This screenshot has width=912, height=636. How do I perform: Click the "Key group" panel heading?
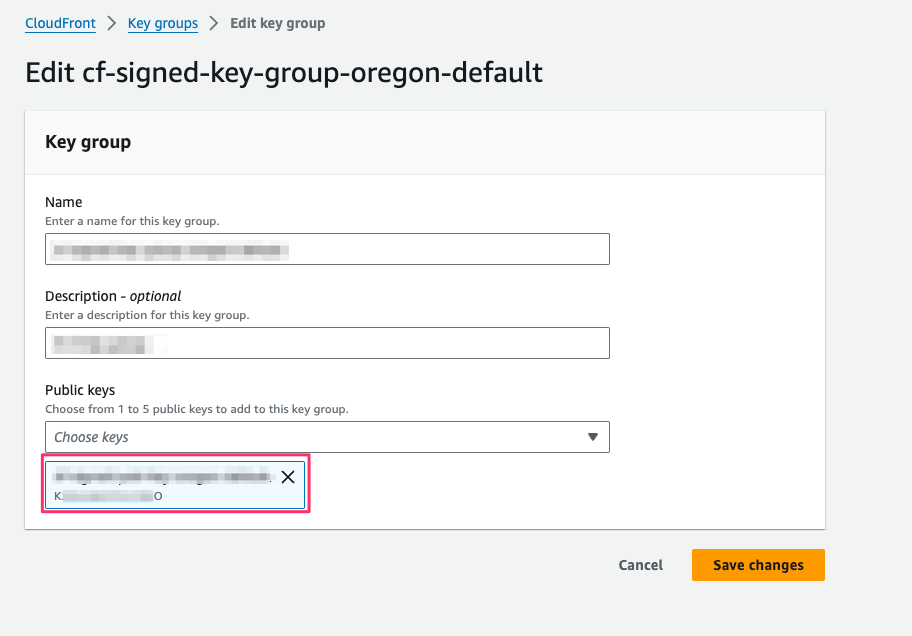click(x=88, y=142)
